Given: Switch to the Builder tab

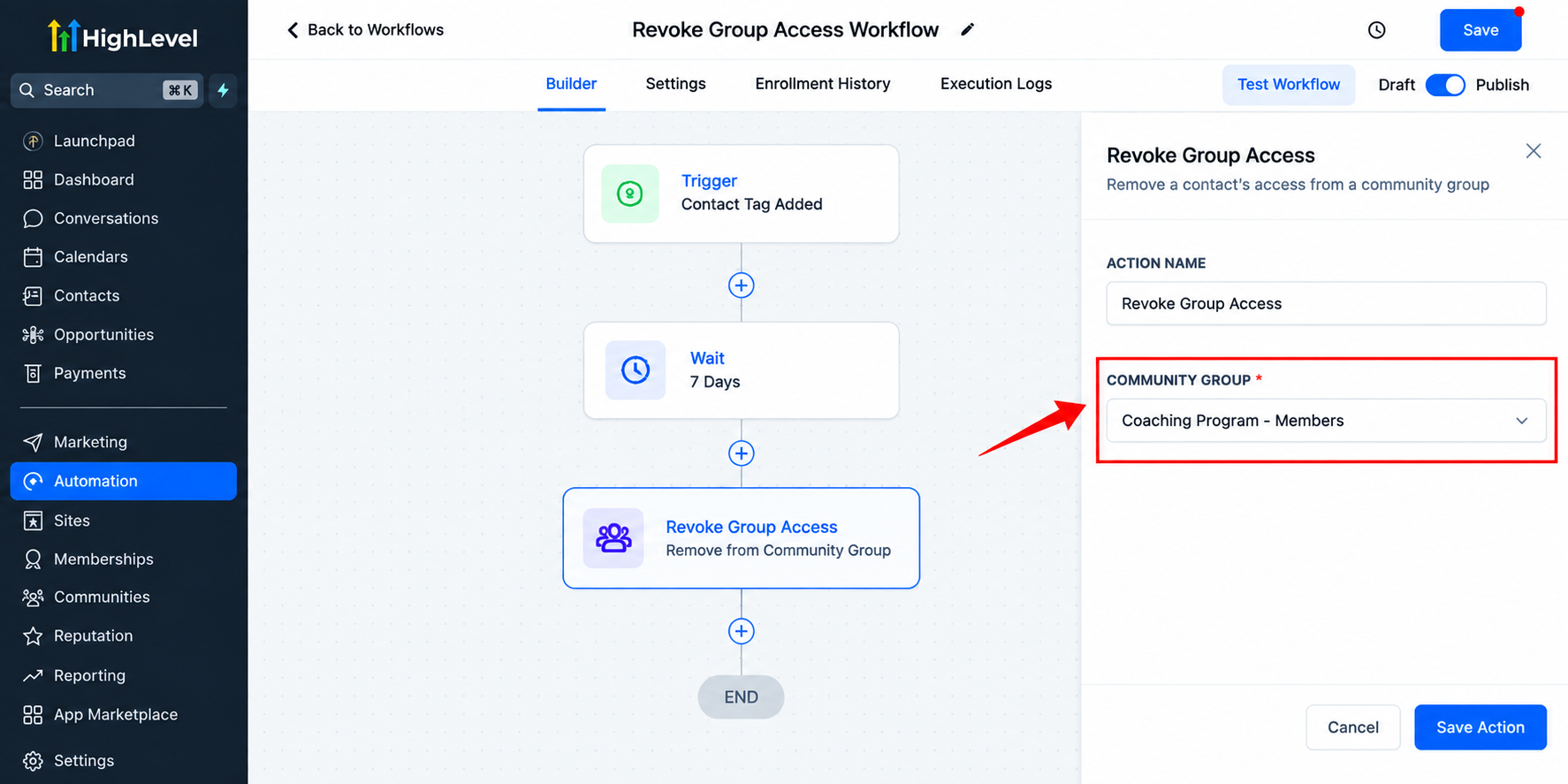Looking at the screenshot, I should (571, 84).
